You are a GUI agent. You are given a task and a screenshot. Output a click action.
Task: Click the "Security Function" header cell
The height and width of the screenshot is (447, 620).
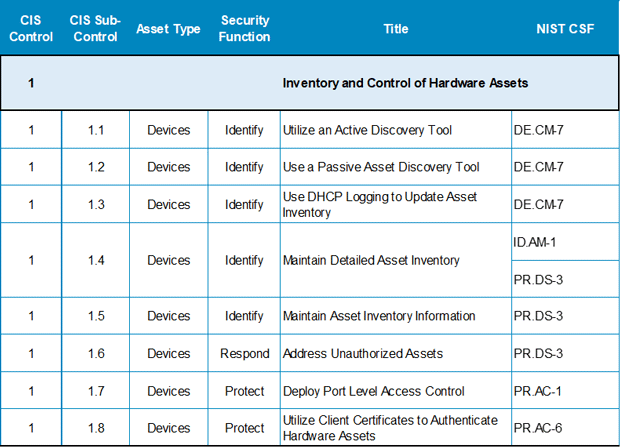point(245,29)
